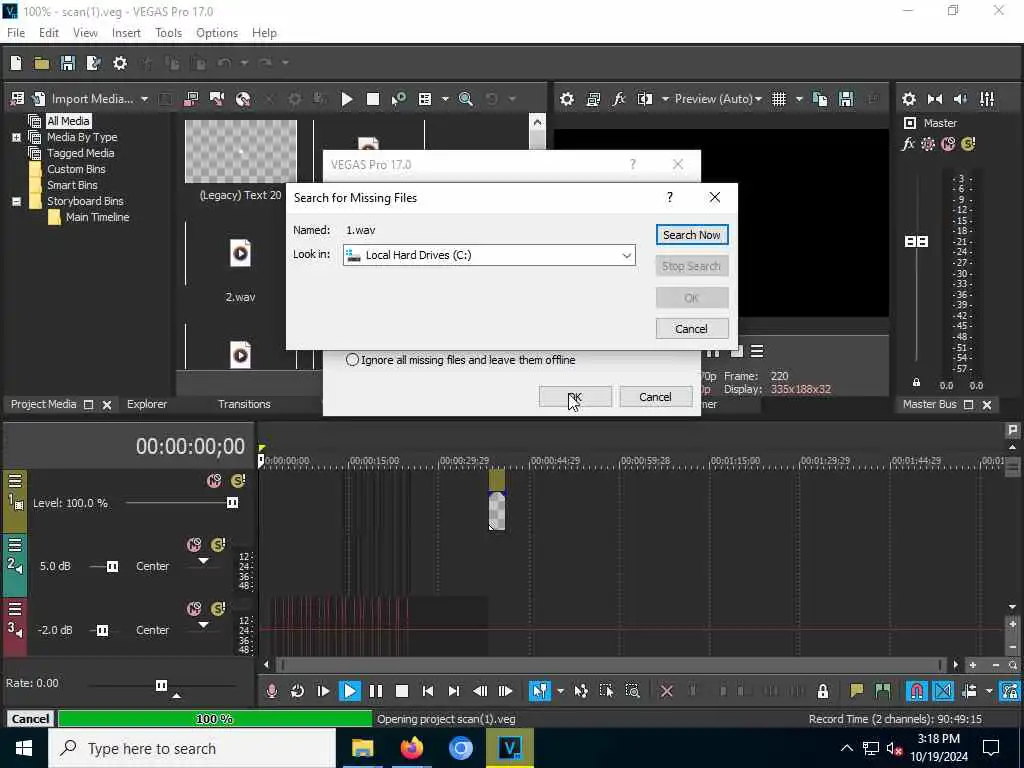Image resolution: width=1024 pixels, height=768 pixels.
Task: Adjust the track 1 Level slider
Action: (x=232, y=503)
